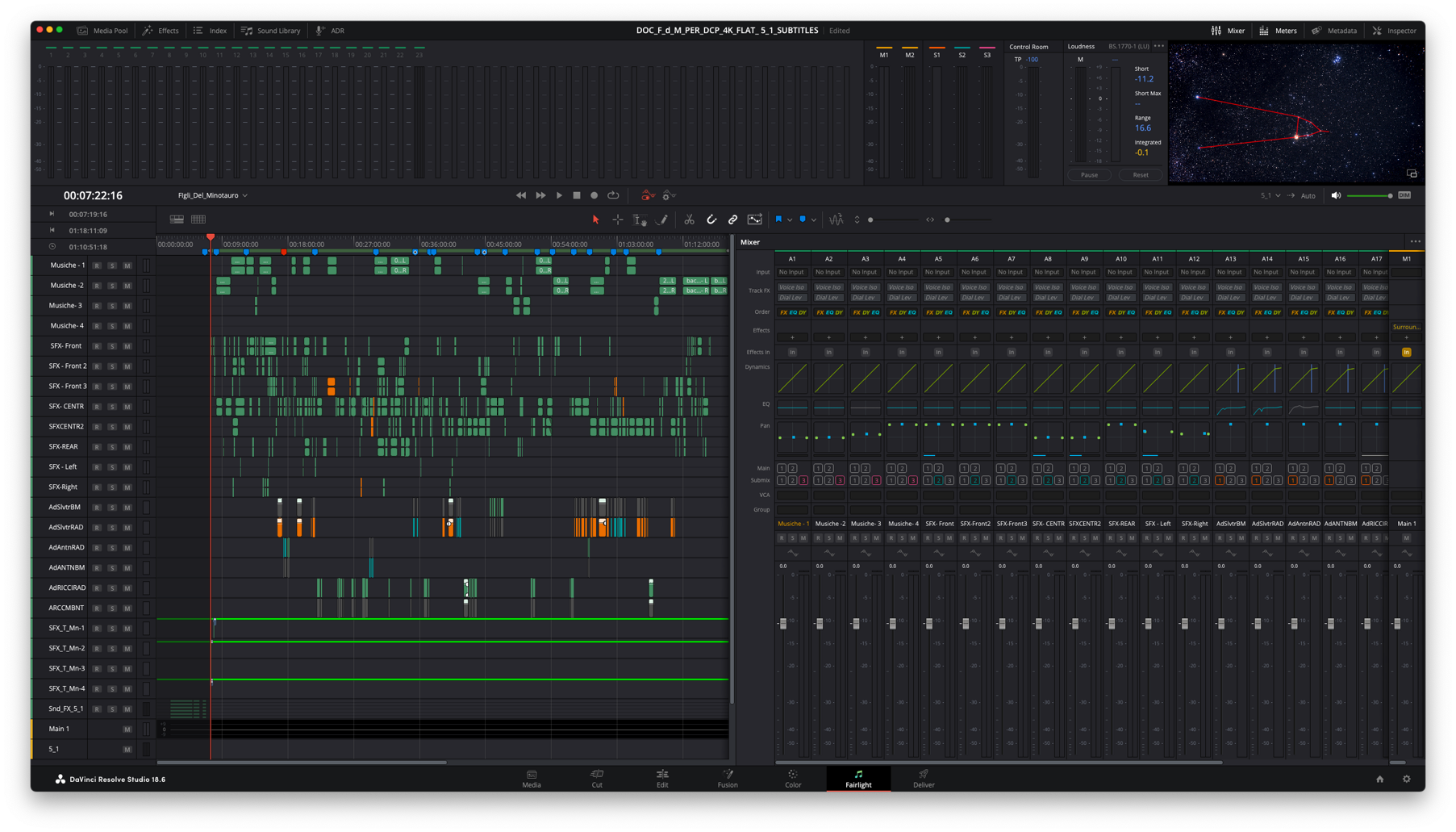Open Mixer panel options three dots
This screenshot has width=1456, height=832.
pyautogui.click(x=1416, y=241)
